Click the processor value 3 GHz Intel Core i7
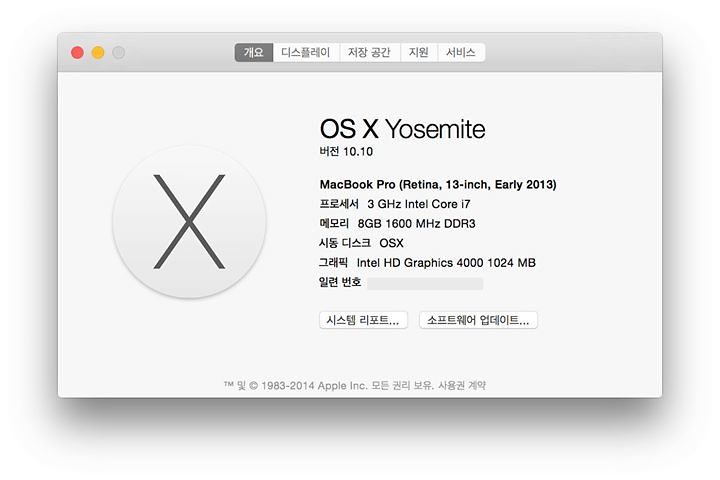The height and width of the screenshot is (480, 720). pos(419,204)
